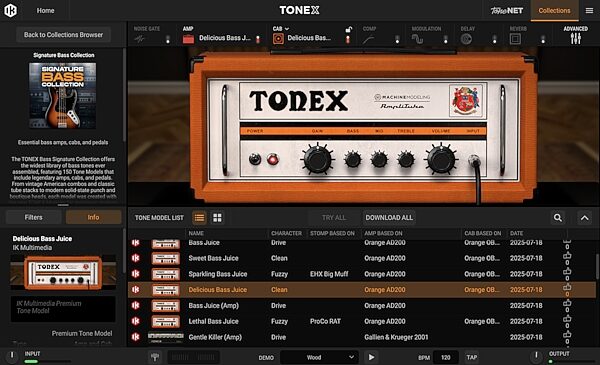Select Signature Bass Collection cover thumbnail
This screenshot has width=600, height=365.
[63, 96]
